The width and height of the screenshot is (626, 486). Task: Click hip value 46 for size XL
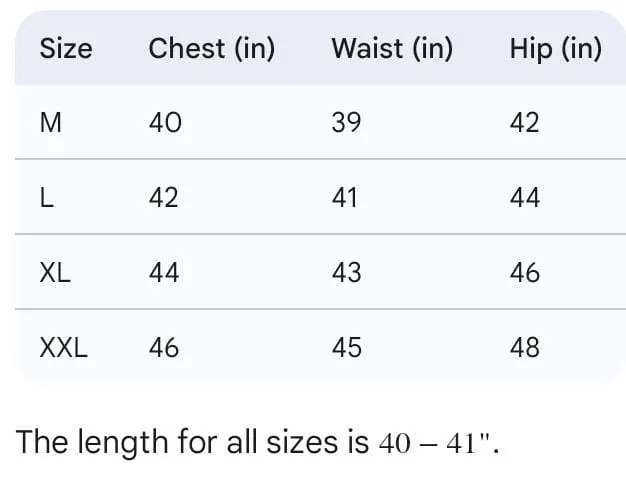(x=524, y=272)
